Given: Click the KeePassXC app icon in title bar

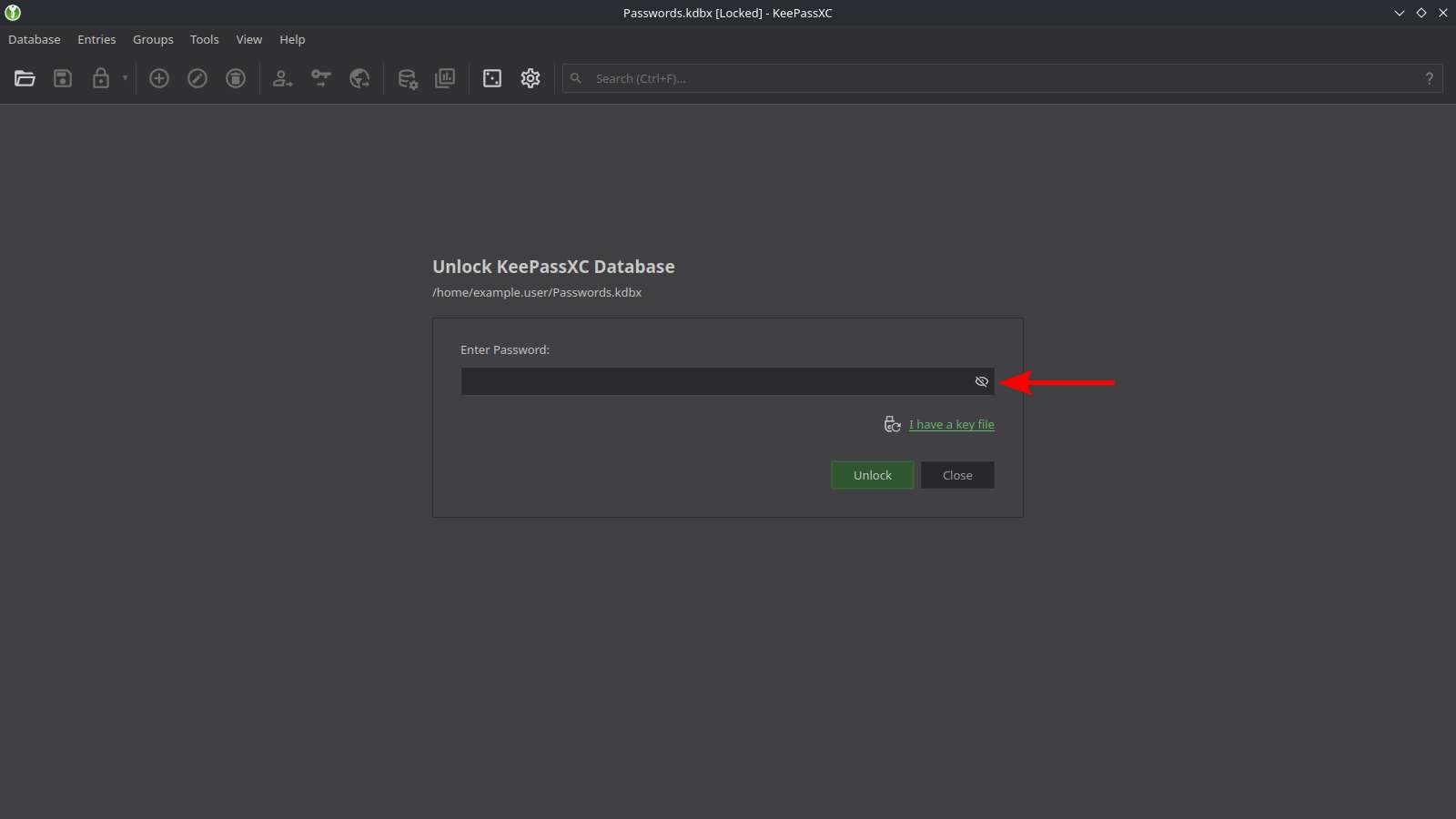Looking at the screenshot, I should 13,13.
